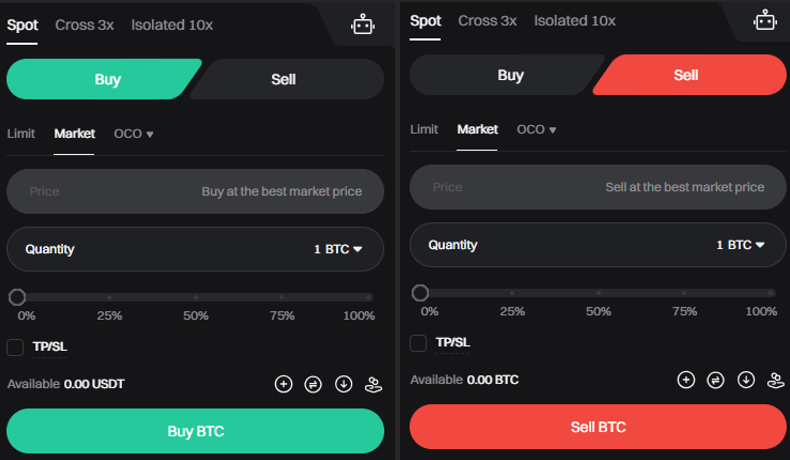Enable the TP/SL checkbox in the Buy panel
Viewport: 790px width, 460px height.
point(15,347)
